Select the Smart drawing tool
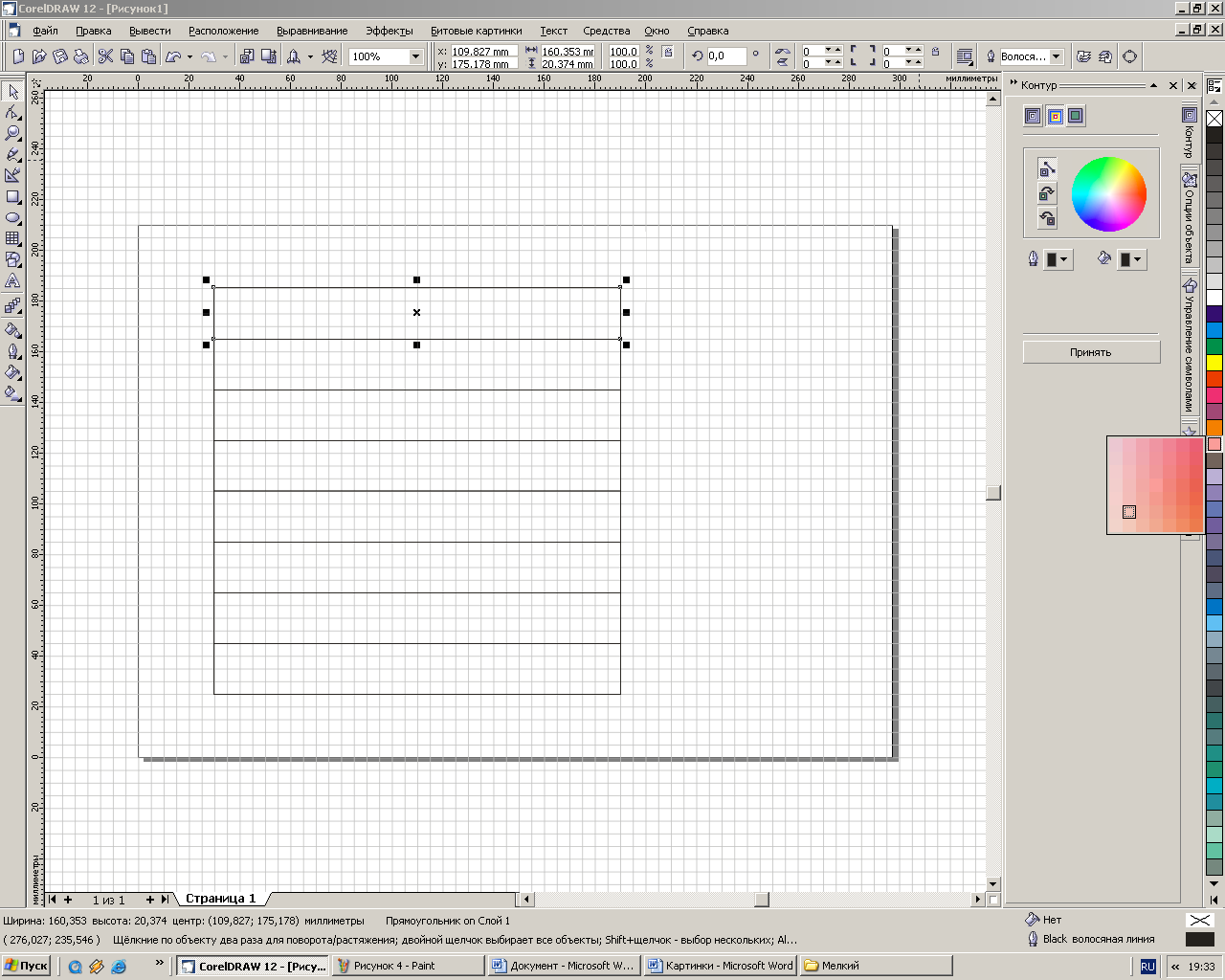The width and height of the screenshot is (1225, 980). click(x=12, y=176)
